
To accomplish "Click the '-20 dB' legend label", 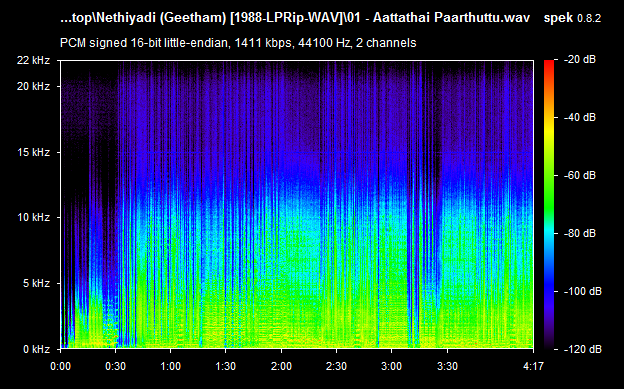I will (x=580, y=60).
